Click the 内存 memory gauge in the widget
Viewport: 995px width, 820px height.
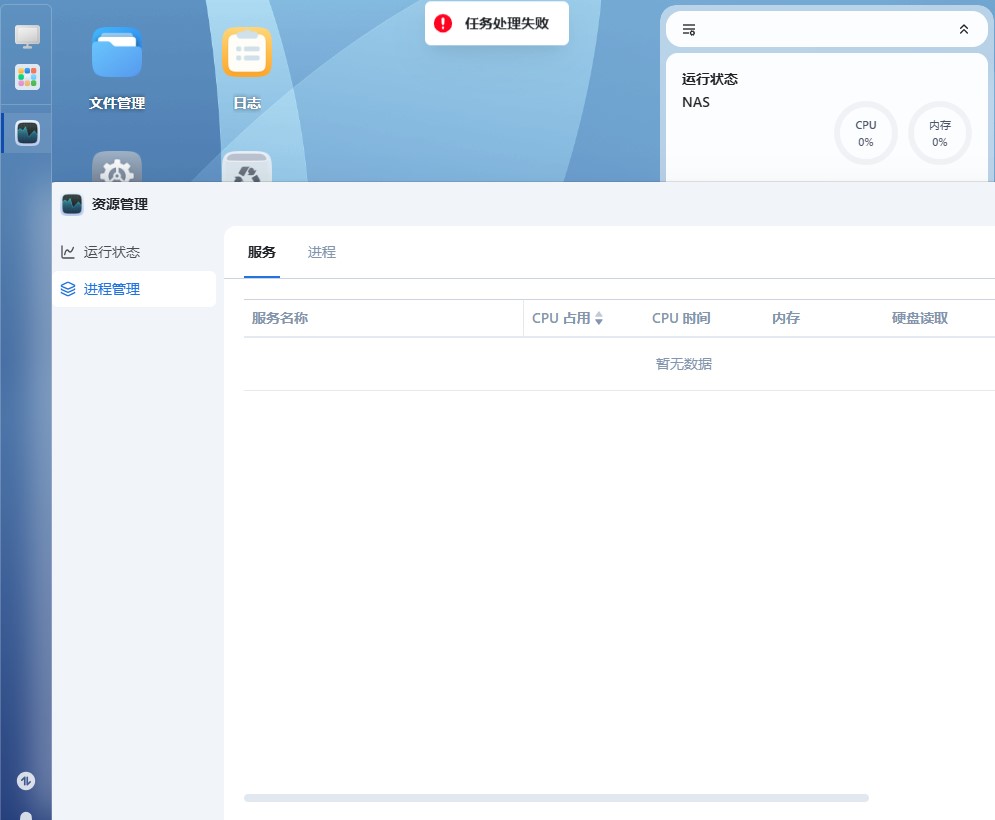click(940, 133)
